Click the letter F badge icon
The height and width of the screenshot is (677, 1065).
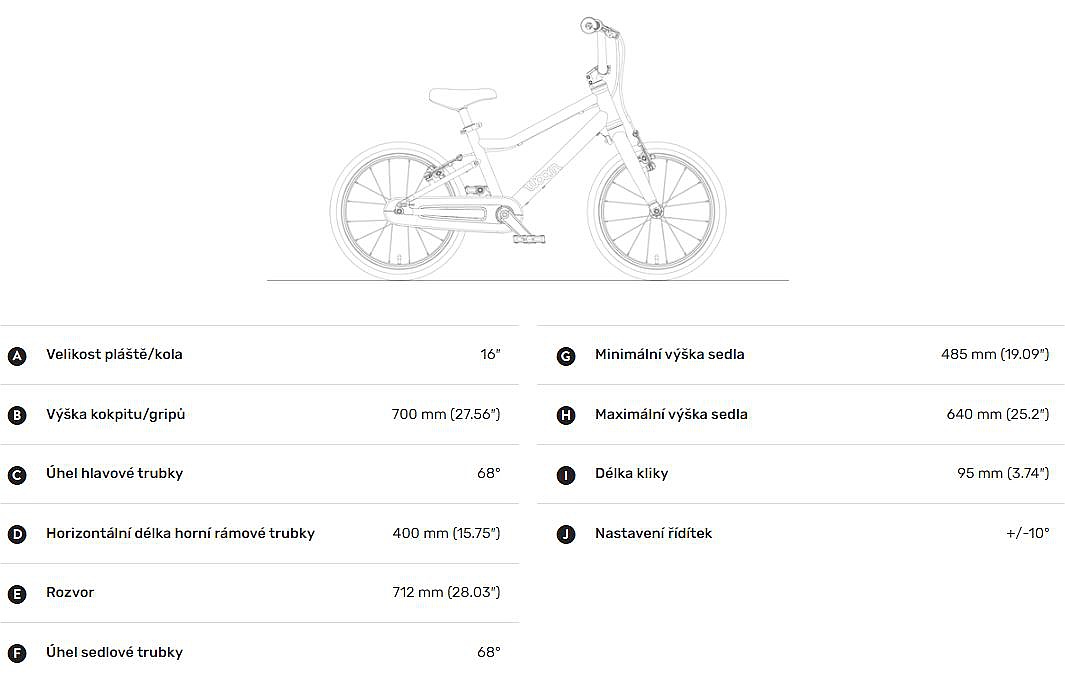tap(17, 653)
